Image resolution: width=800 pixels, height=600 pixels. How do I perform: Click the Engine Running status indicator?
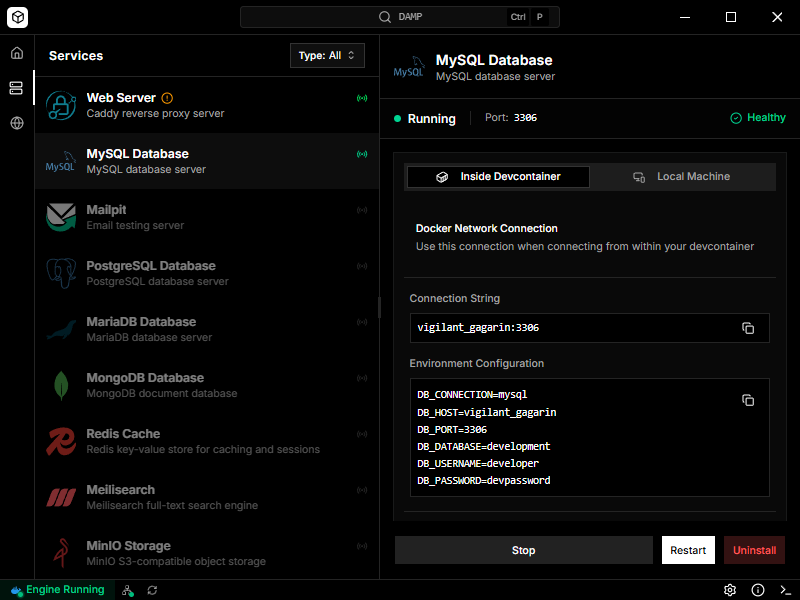tap(55, 590)
